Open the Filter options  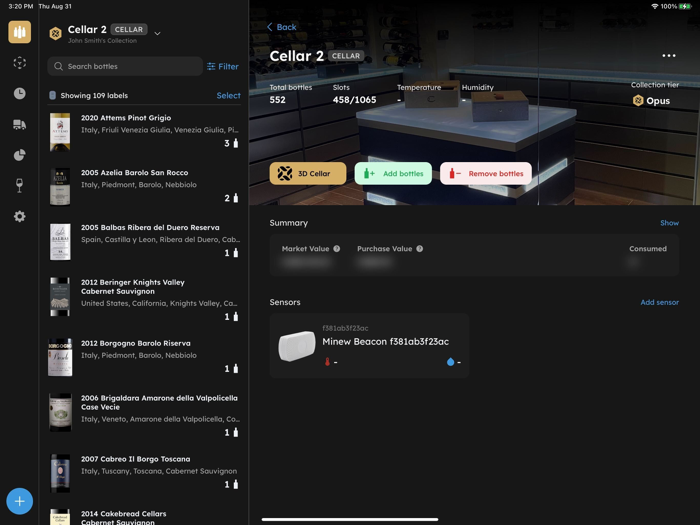coord(223,67)
